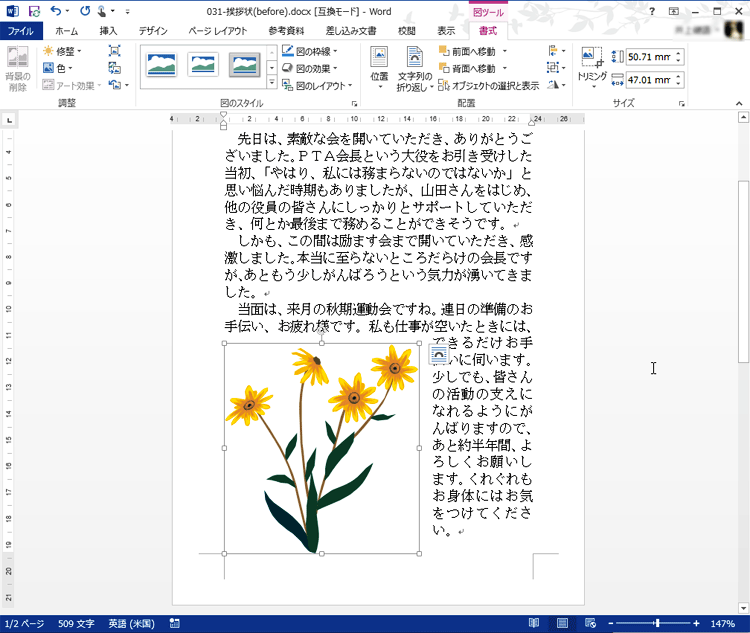Expand the picture styles gallery More arrow
Screen dimensions: 750x633
pos(272,83)
